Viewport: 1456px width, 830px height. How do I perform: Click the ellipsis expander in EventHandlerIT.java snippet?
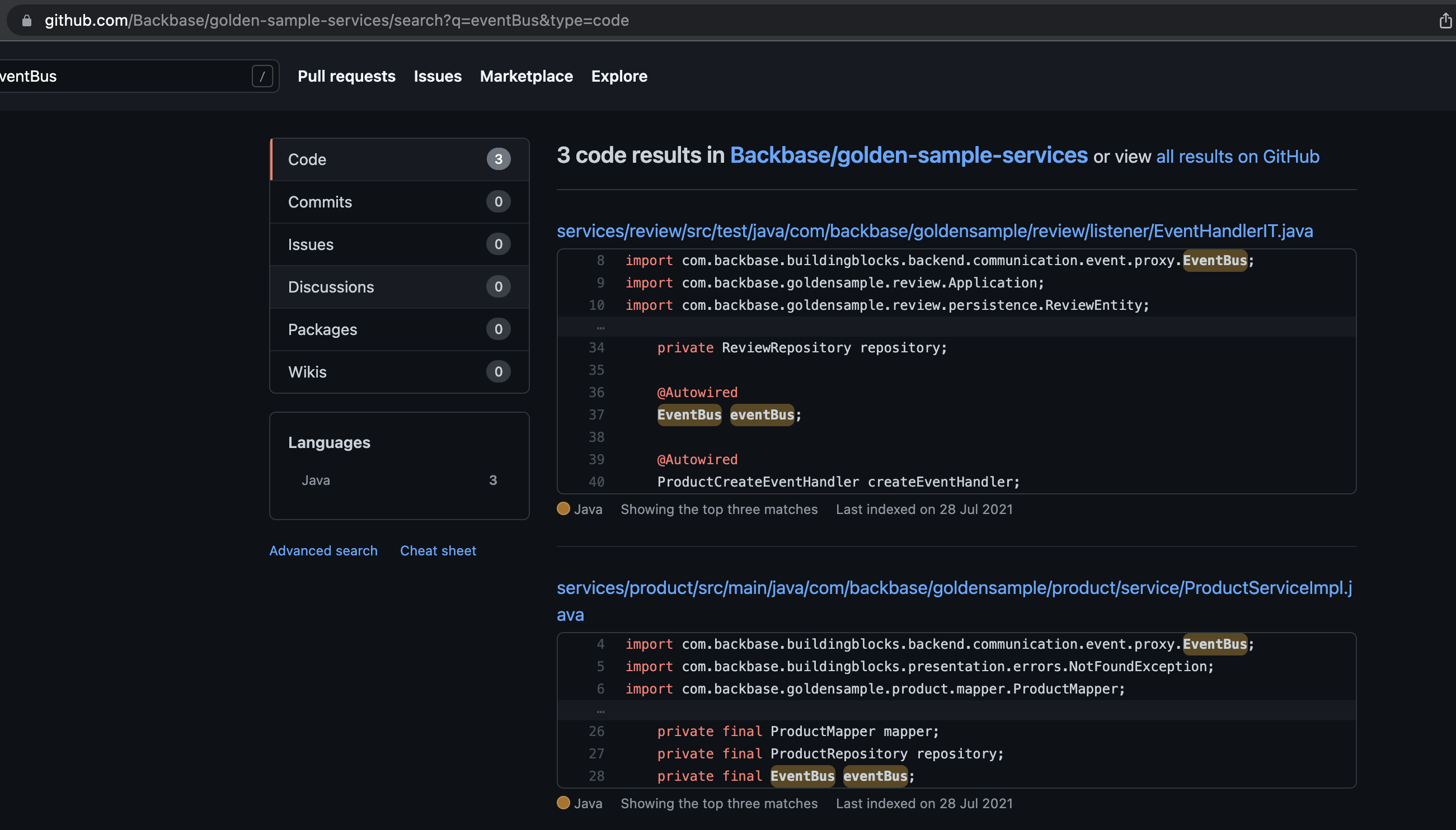pyautogui.click(x=600, y=328)
